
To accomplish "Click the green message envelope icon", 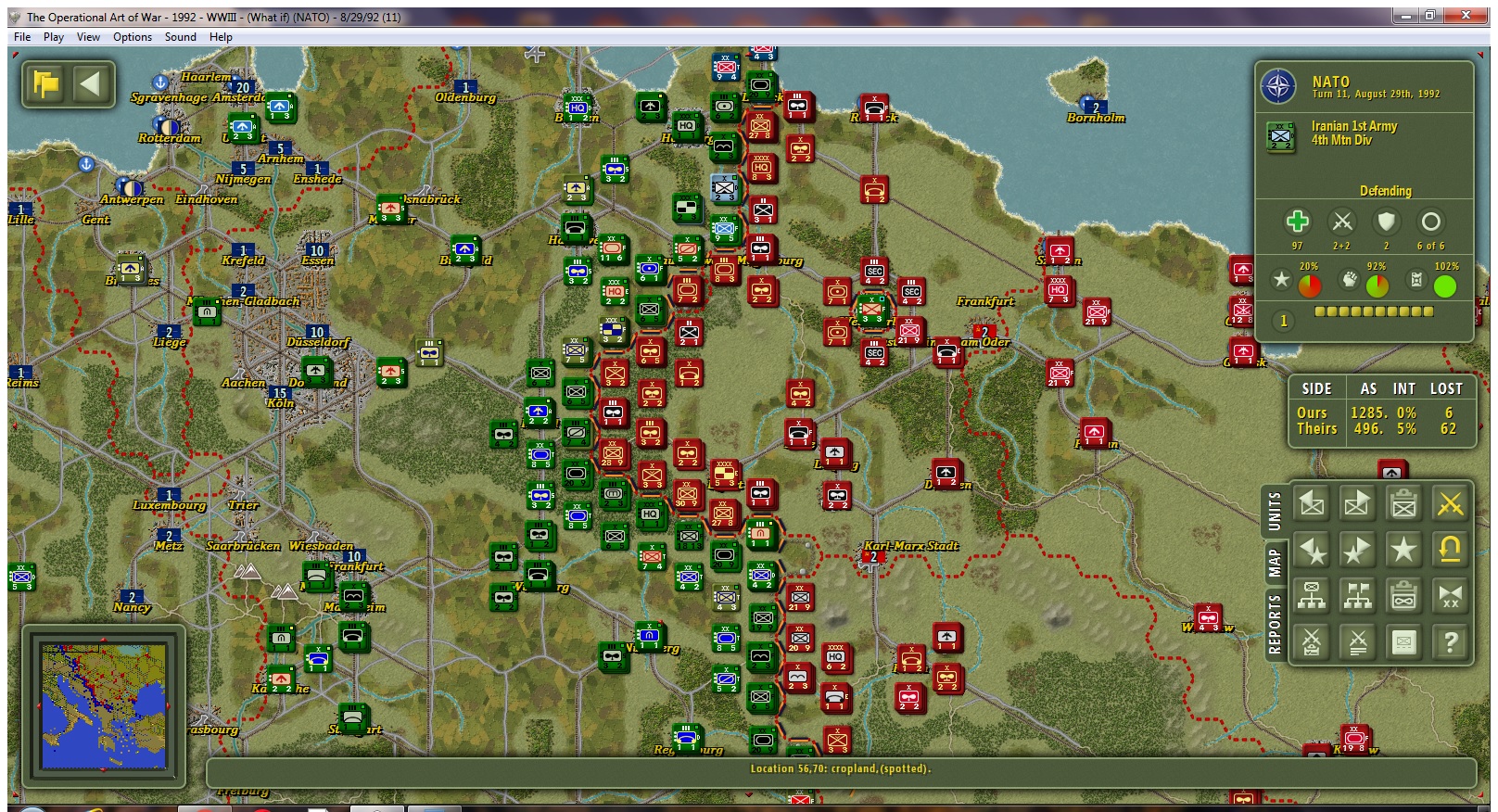I will coord(1403,641).
